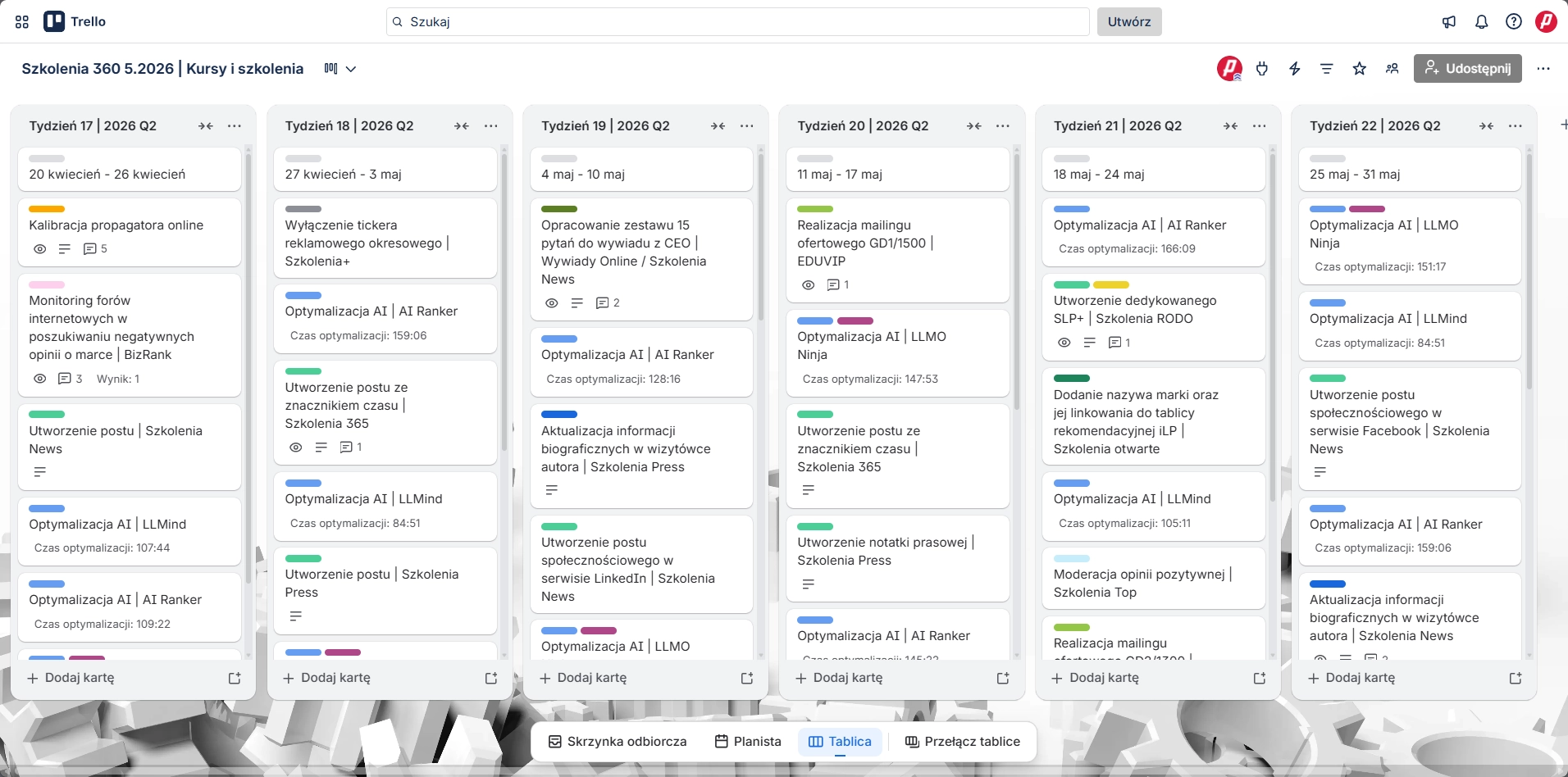Toggle watch eye on Realizacja mailingu GD1/1500 card
Viewport: 1568px width, 777px height.
pos(809,285)
